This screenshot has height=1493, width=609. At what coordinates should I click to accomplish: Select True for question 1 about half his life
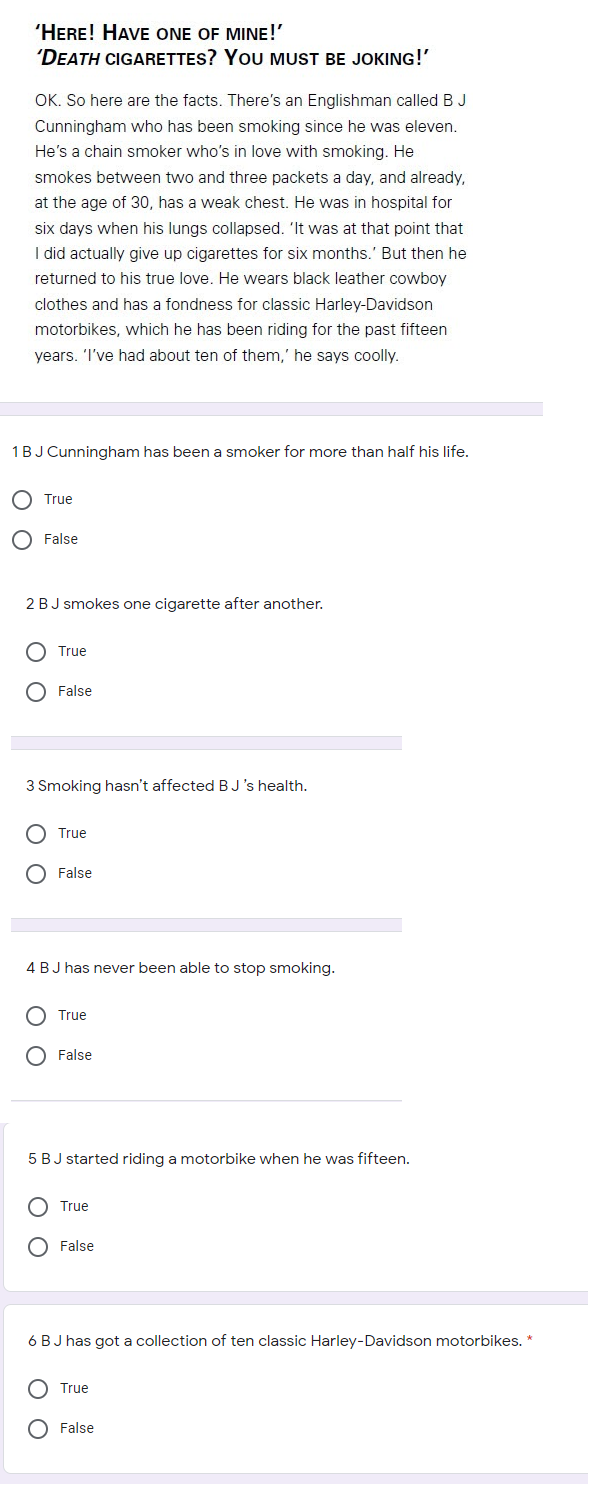23,500
